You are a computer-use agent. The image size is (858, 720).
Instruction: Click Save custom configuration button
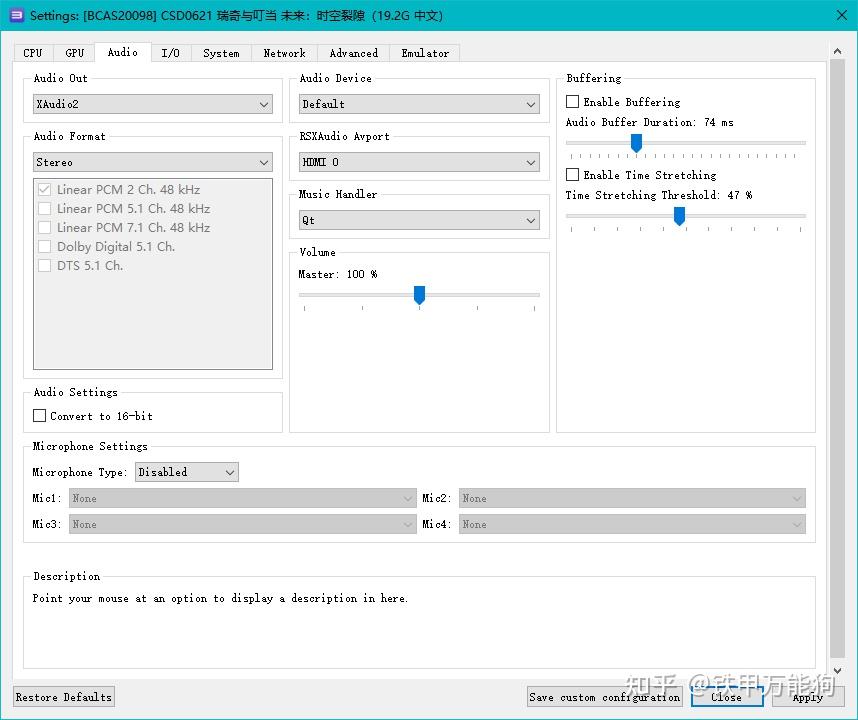pyautogui.click(x=604, y=697)
